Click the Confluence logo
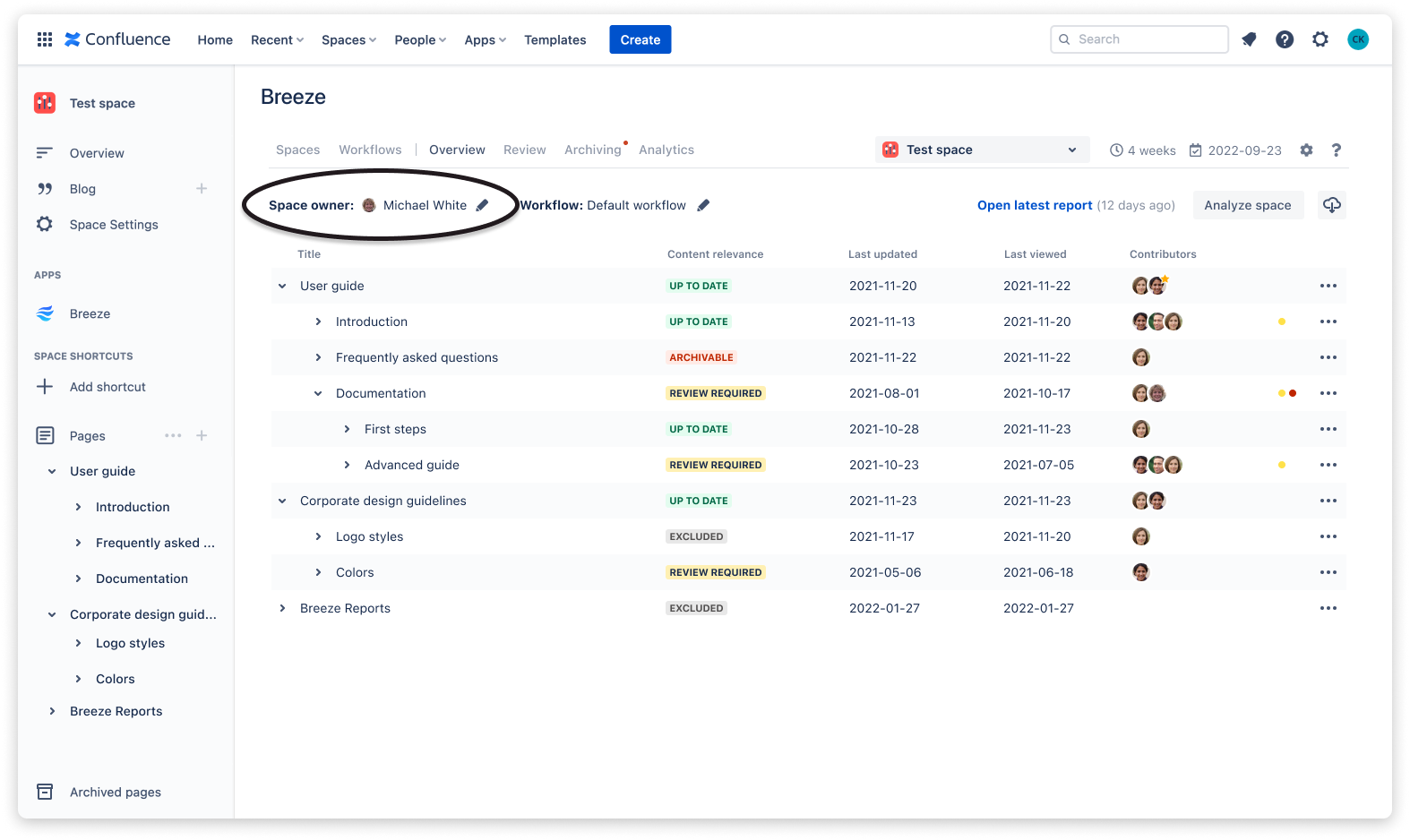The image size is (1410, 840). tap(117, 39)
